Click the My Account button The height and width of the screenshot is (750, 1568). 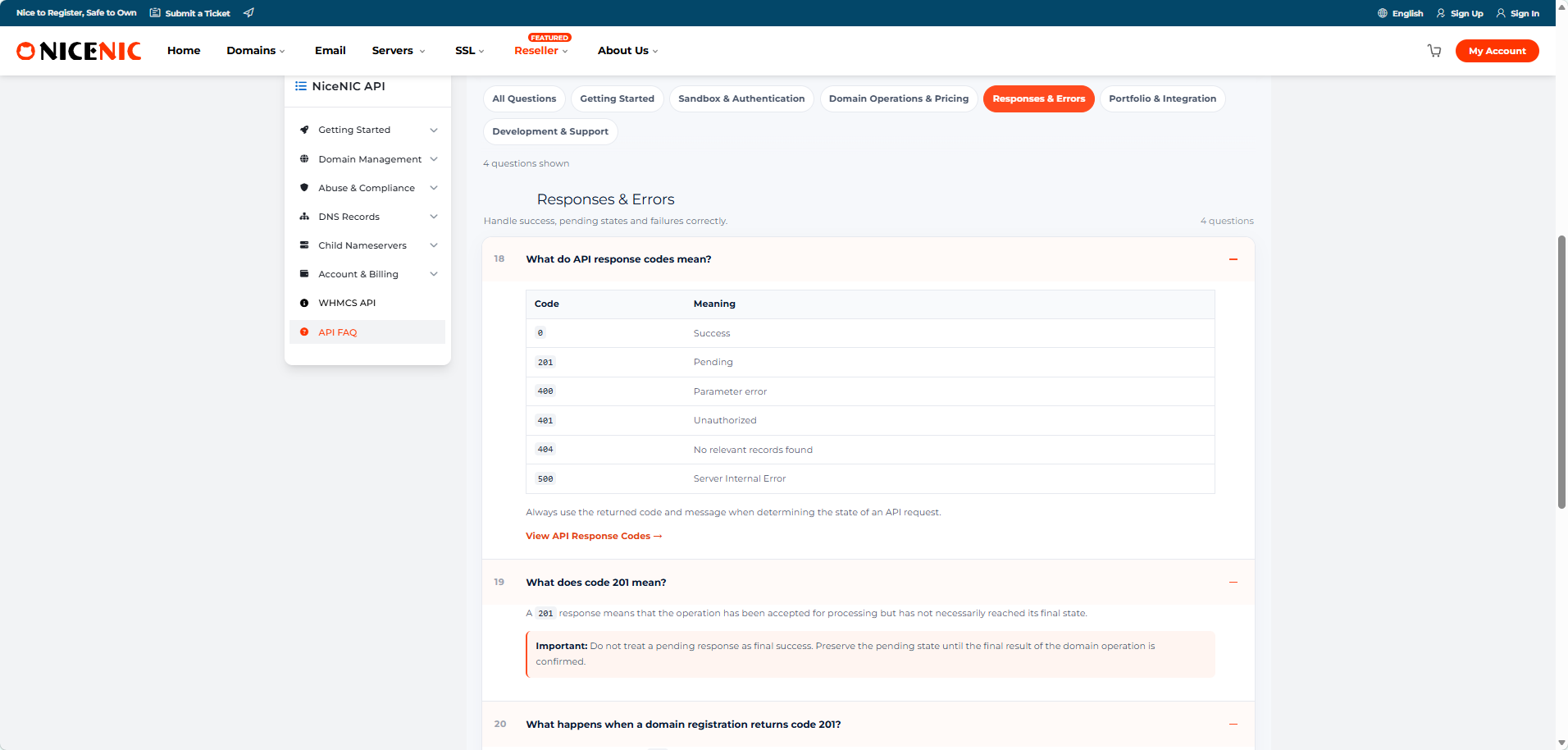tap(1497, 51)
